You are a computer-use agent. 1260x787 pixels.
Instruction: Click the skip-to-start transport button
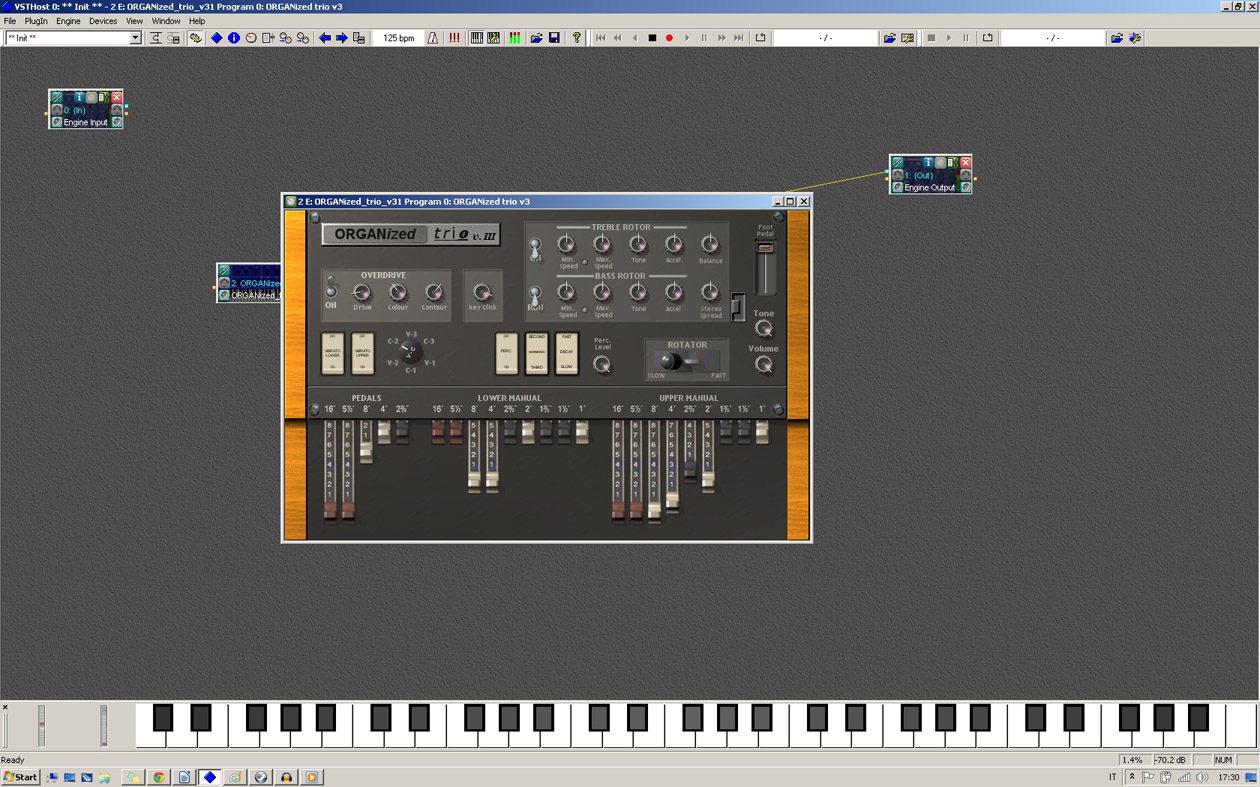(600, 38)
